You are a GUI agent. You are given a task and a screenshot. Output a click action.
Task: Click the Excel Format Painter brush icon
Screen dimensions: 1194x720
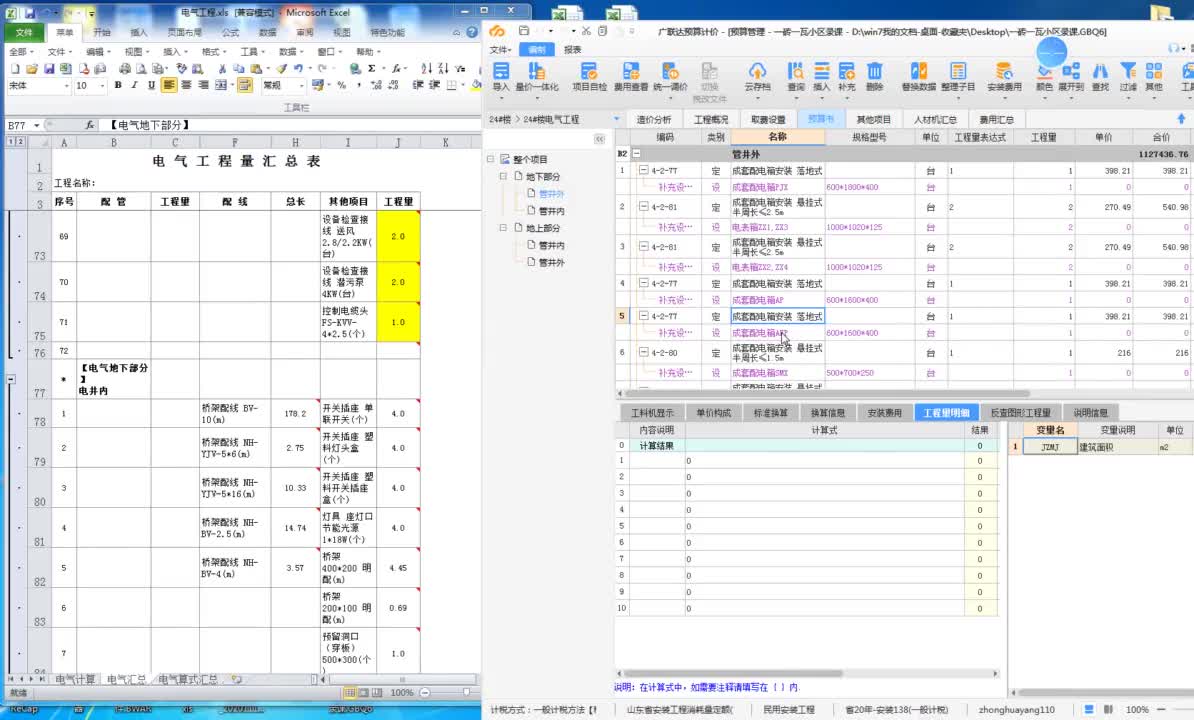coord(281,68)
